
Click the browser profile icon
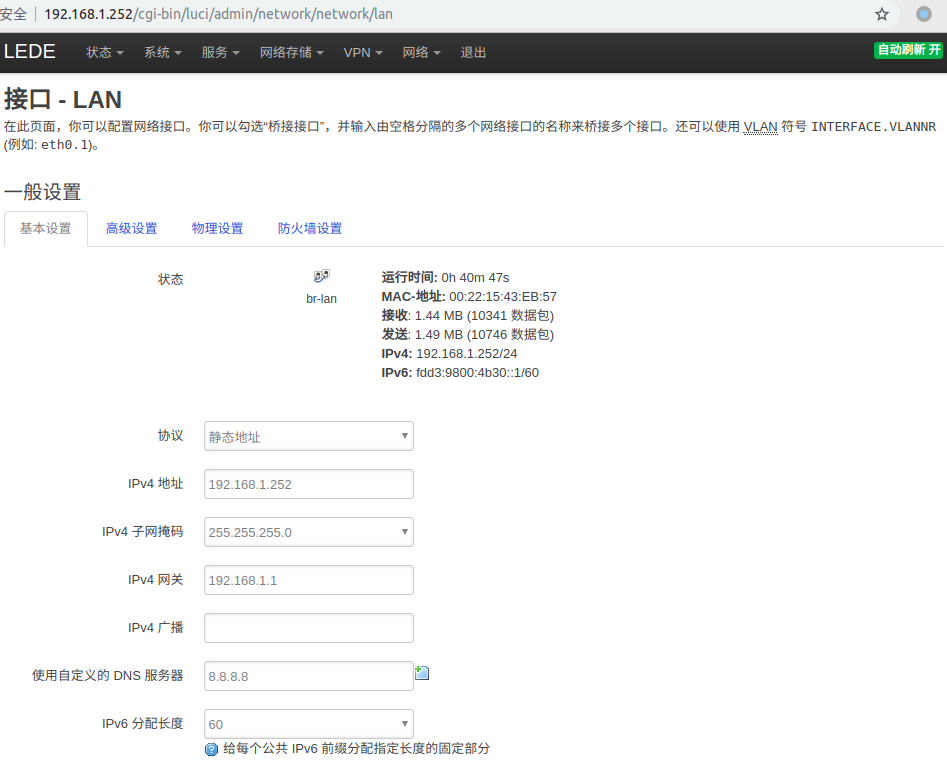click(925, 14)
